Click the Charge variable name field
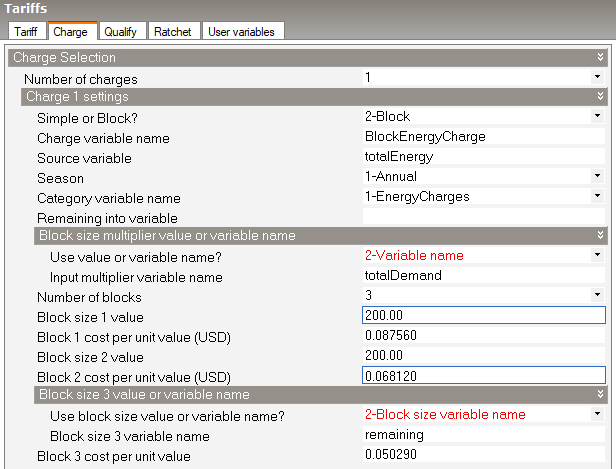The width and height of the screenshot is (616, 469). pyautogui.click(x=483, y=137)
